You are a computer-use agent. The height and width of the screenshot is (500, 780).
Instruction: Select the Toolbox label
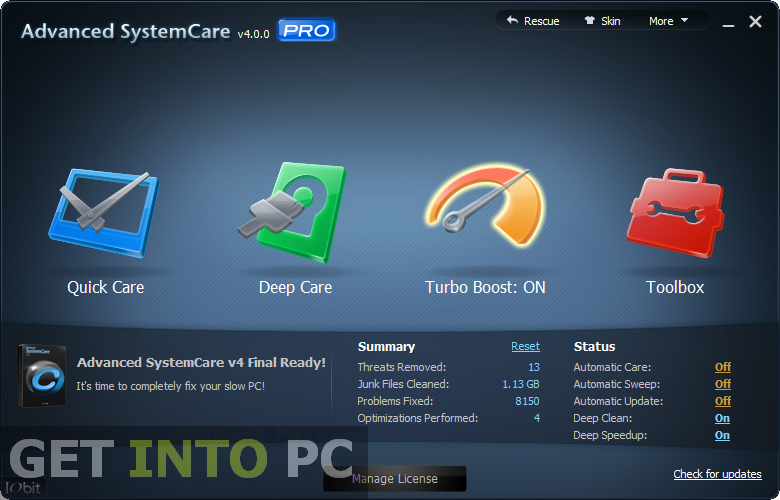click(675, 288)
